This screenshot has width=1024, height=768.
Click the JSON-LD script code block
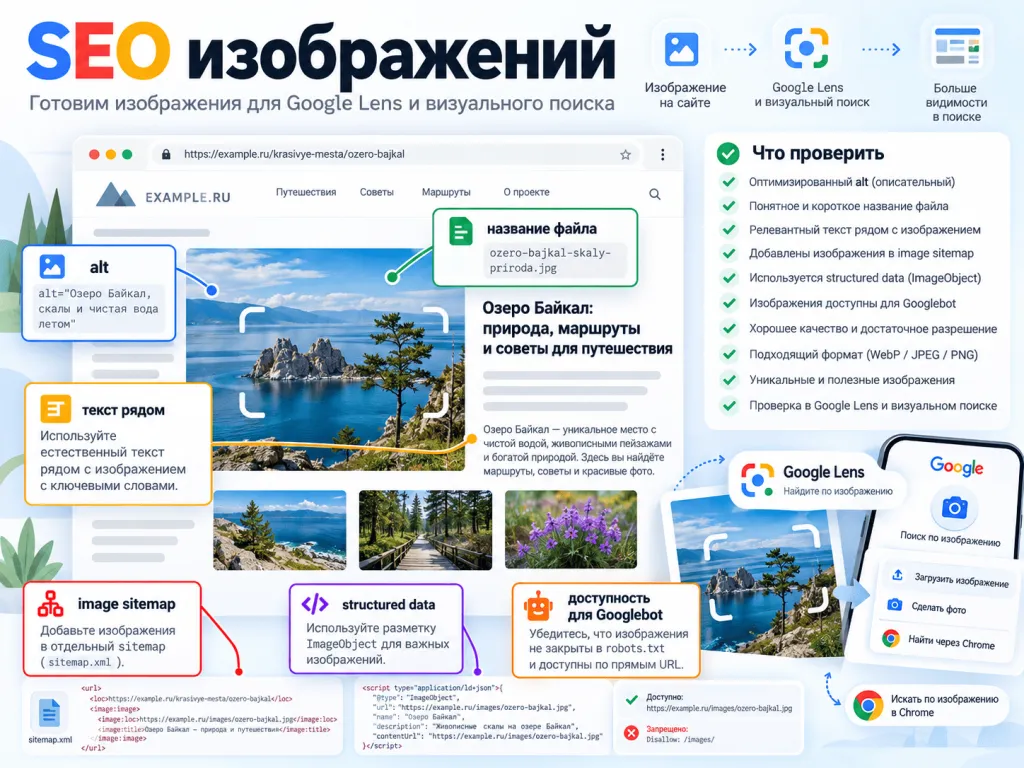coord(483,716)
